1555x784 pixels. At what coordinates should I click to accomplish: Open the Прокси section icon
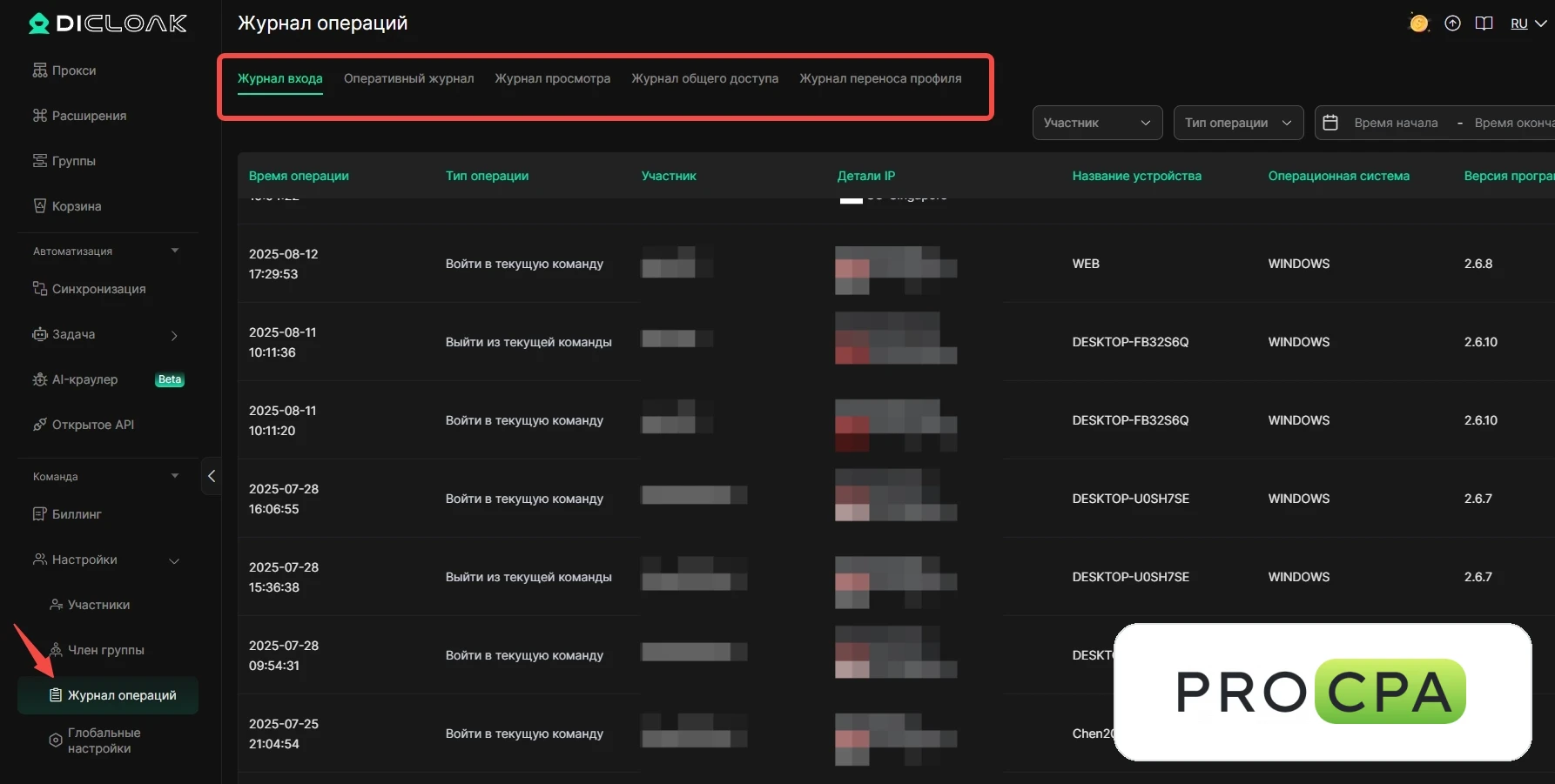coord(40,70)
